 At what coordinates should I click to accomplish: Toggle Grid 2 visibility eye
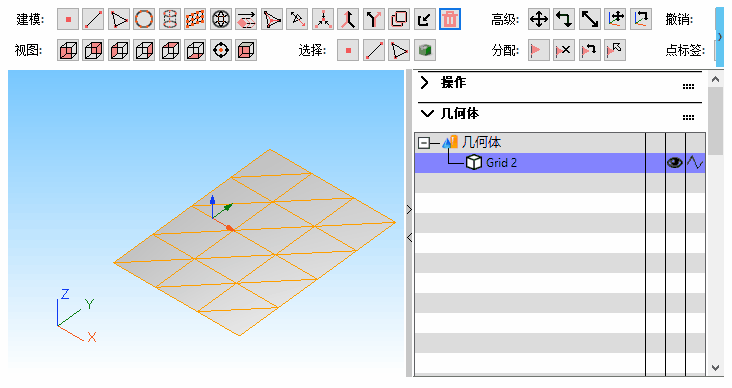[675, 162]
